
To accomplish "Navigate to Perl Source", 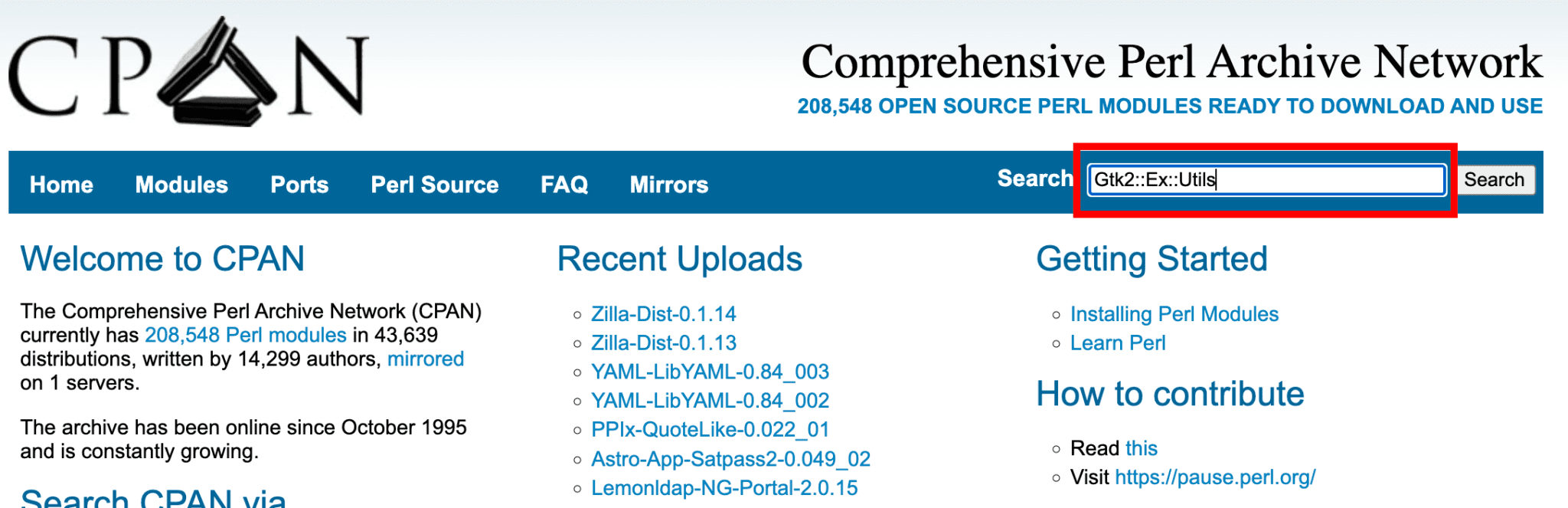I will [434, 185].
